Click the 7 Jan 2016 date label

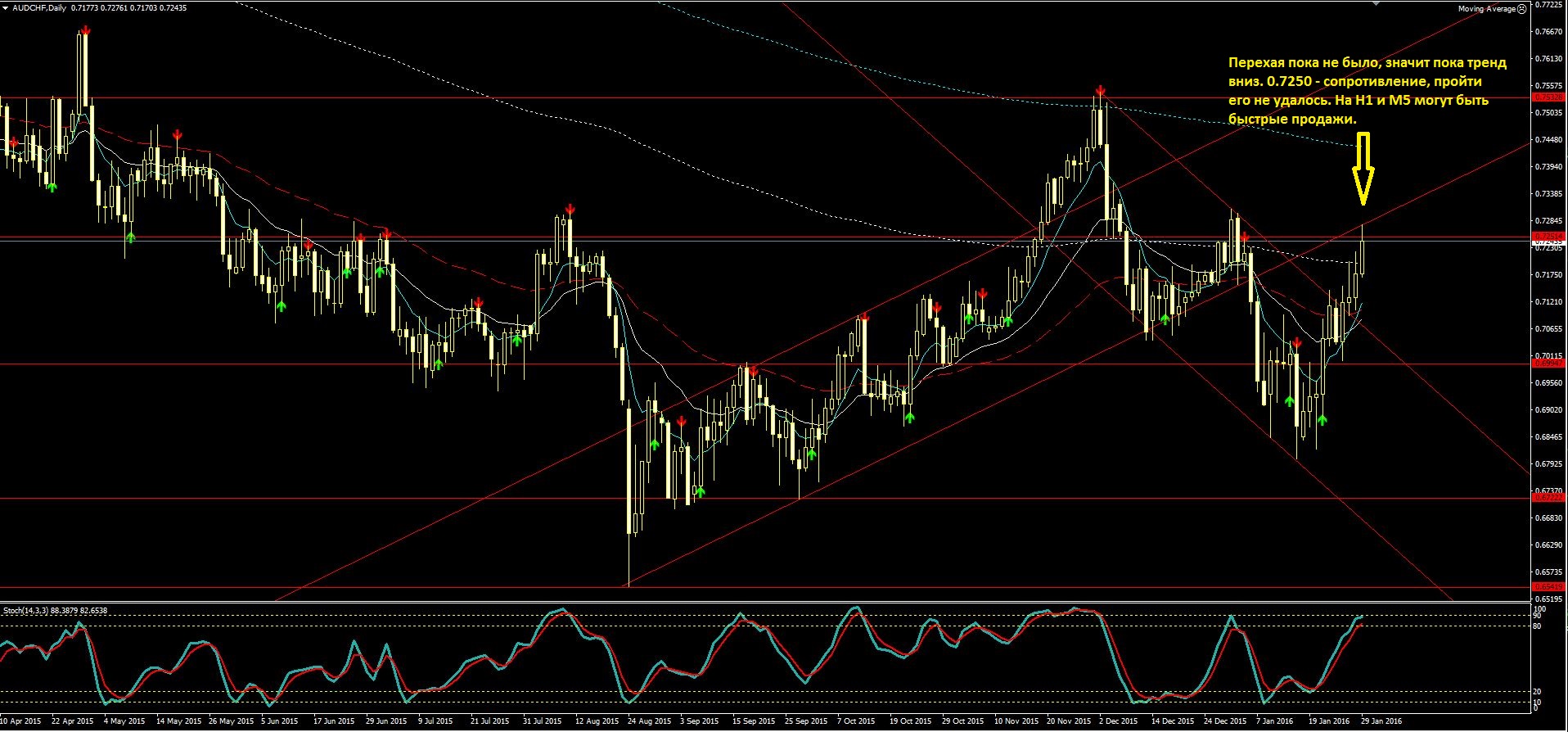1276,722
